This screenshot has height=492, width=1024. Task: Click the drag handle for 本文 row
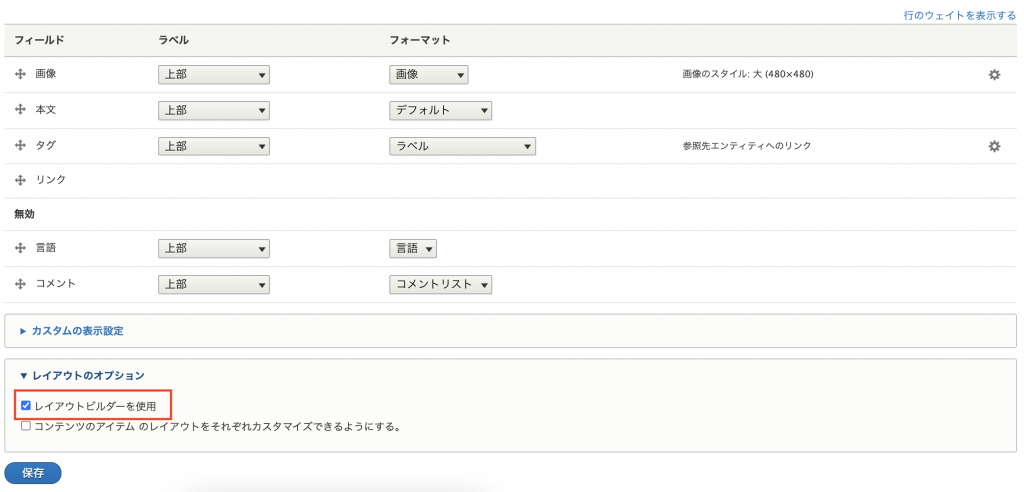point(20,110)
